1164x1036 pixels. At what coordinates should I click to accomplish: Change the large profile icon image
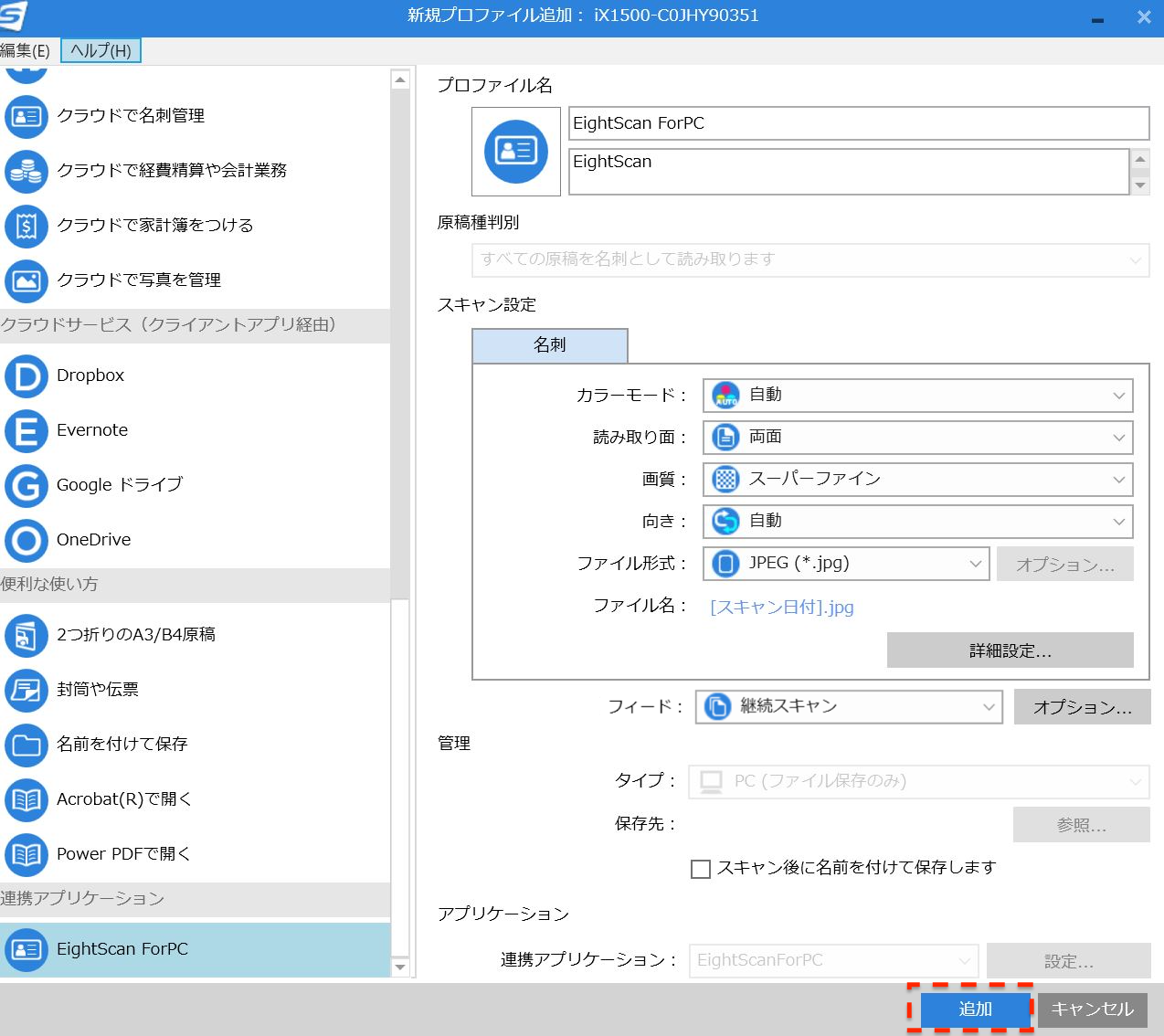tap(516, 152)
